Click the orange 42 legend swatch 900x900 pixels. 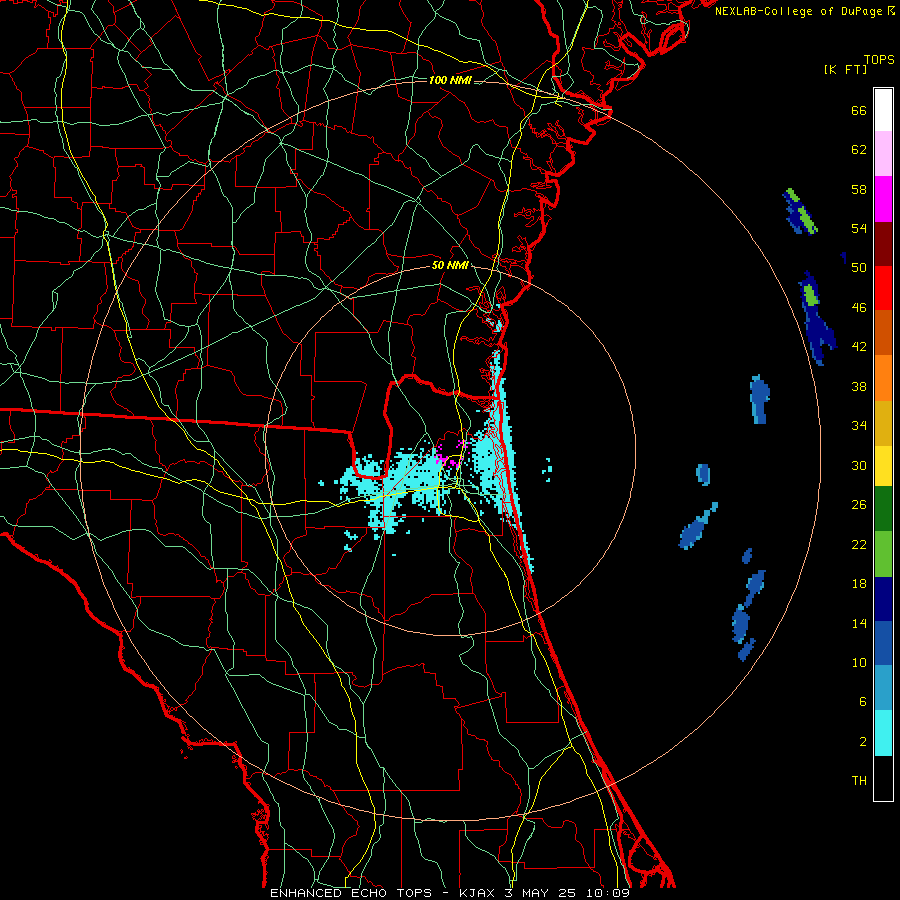(883, 378)
